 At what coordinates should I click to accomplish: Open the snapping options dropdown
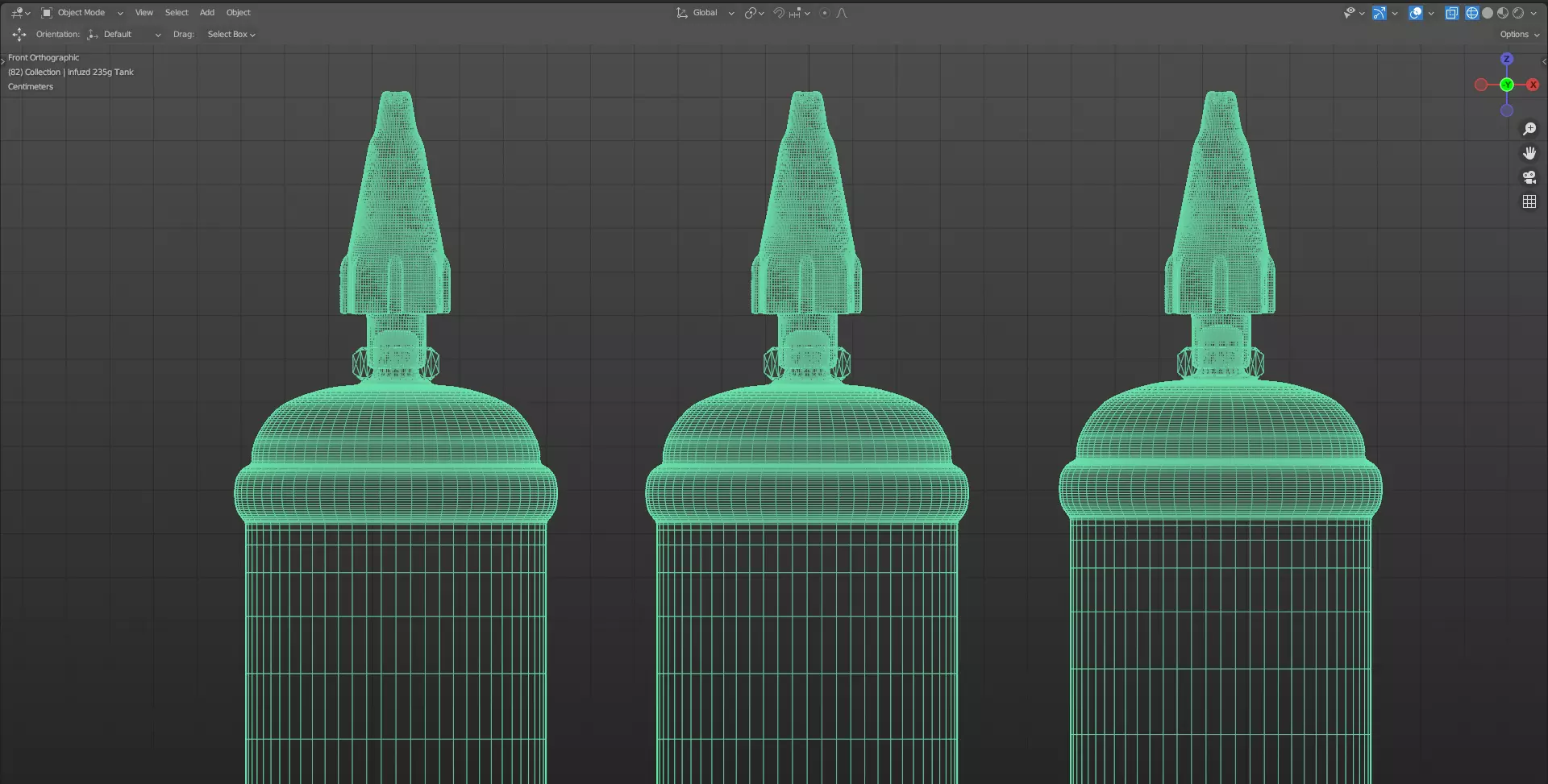pos(800,13)
